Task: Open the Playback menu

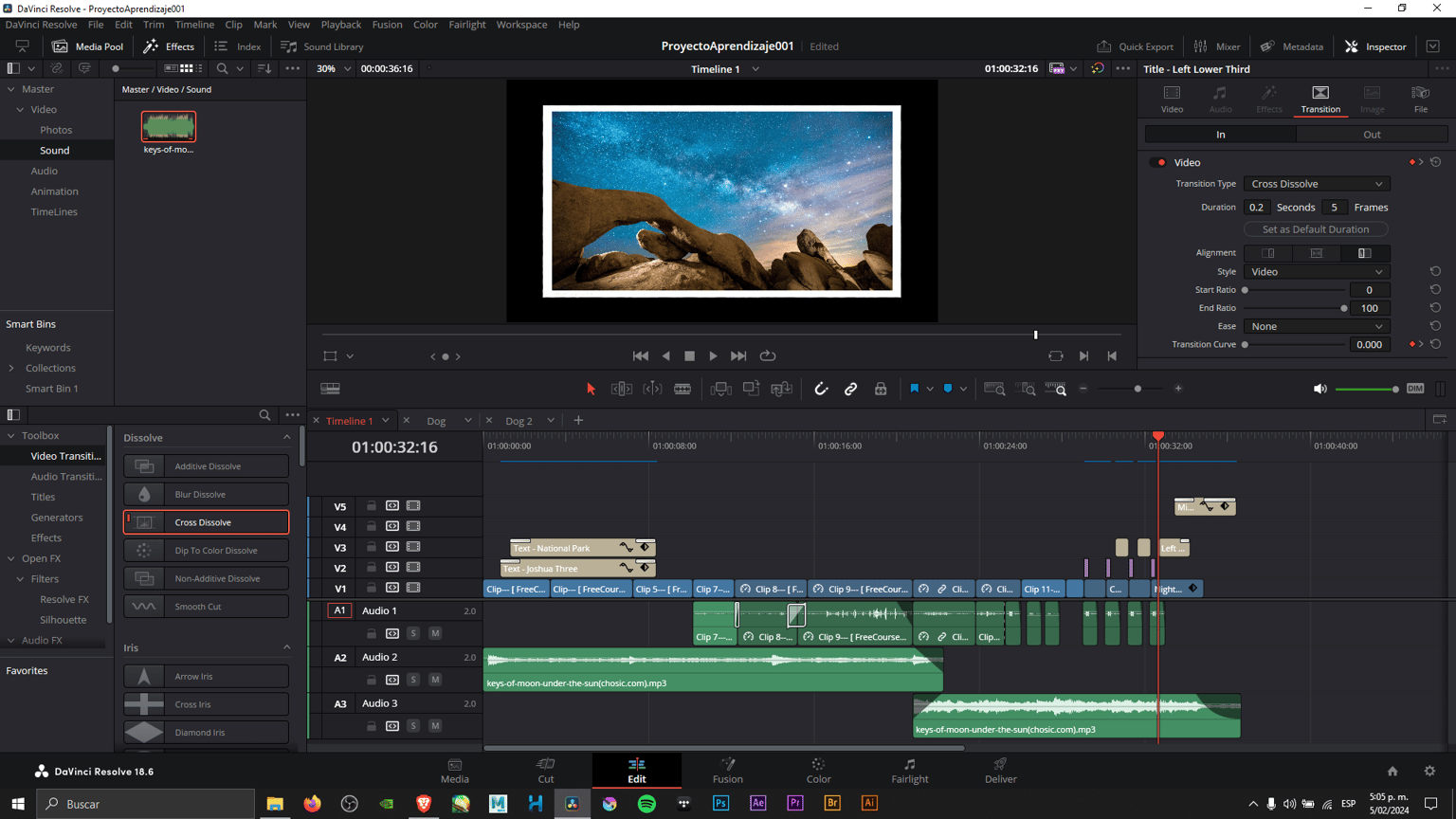Action: coord(341,25)
